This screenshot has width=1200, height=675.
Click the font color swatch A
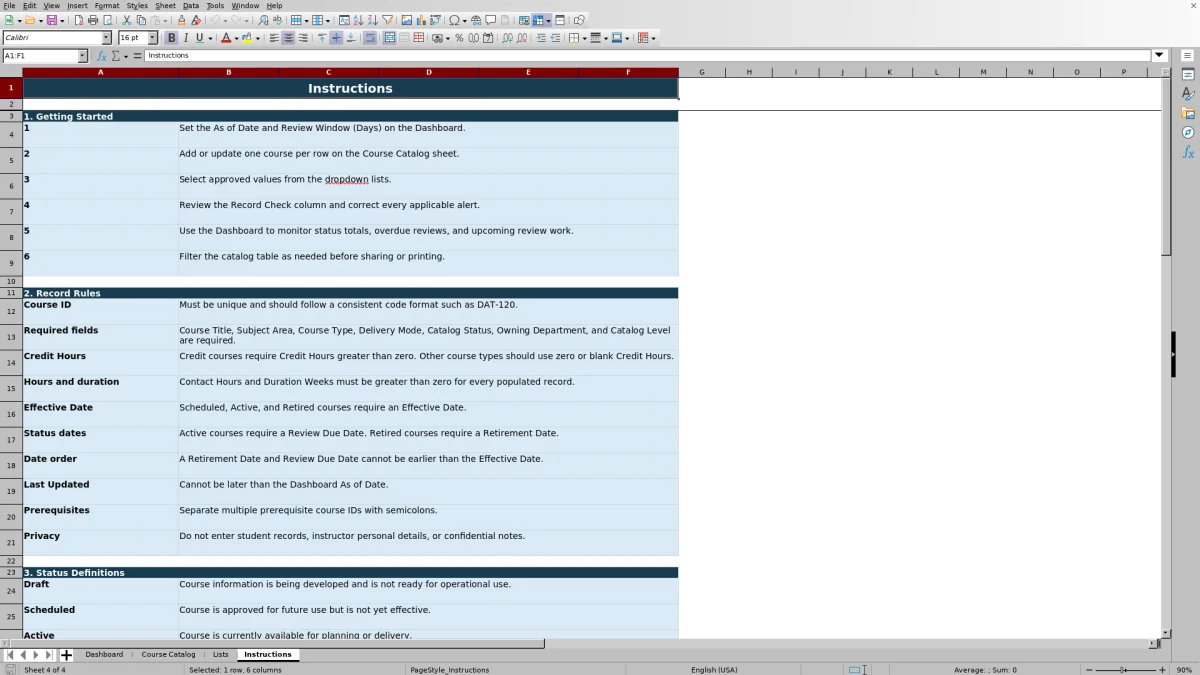coord(225,38)
